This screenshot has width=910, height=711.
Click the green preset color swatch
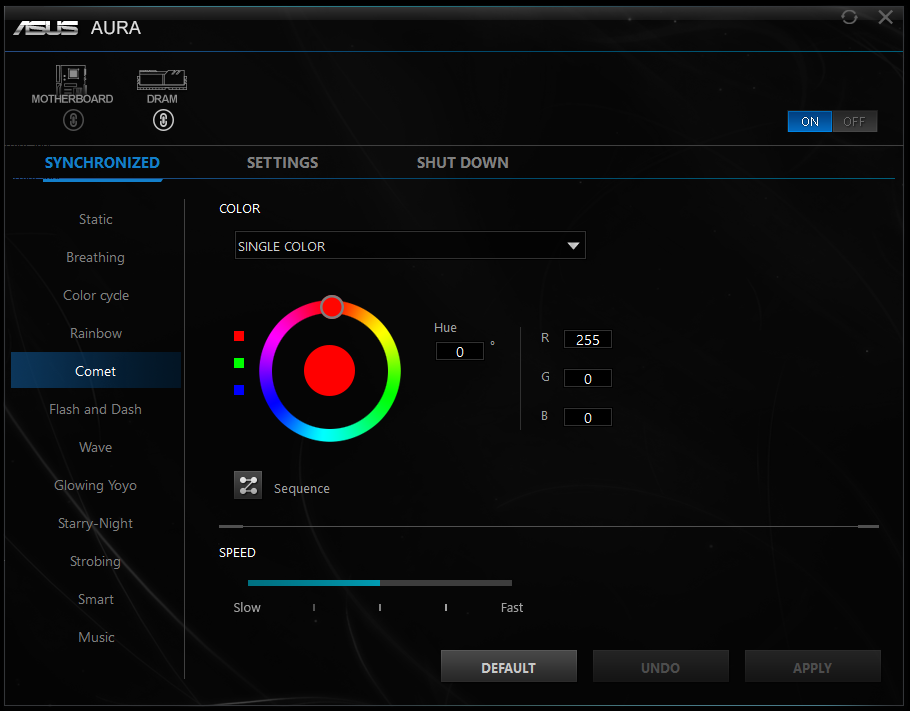coord(239,363)
